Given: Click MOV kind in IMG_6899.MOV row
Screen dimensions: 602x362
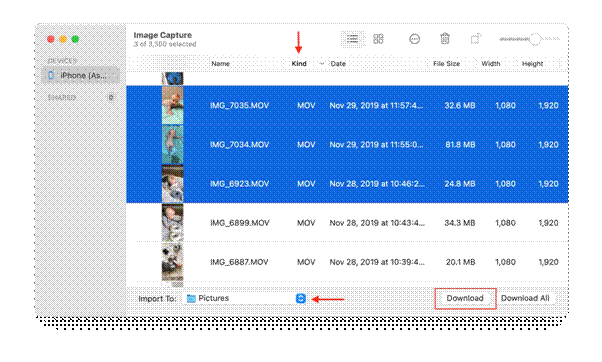Looking at the screenshot, I should pos(306,223).
